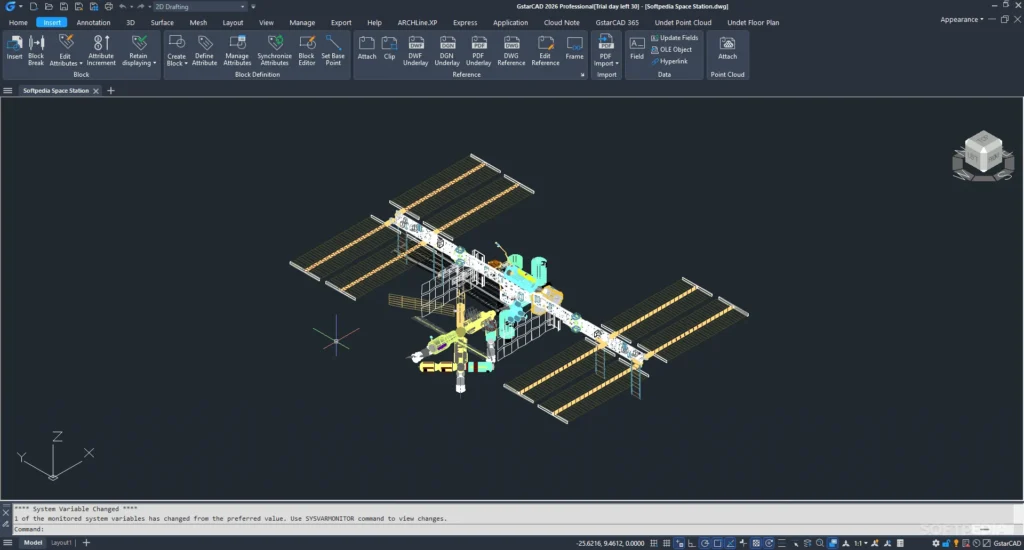This screenshot has width=1024, height=550.
Task: Add new layout with plus button
Action: click(x=86, y=543)
